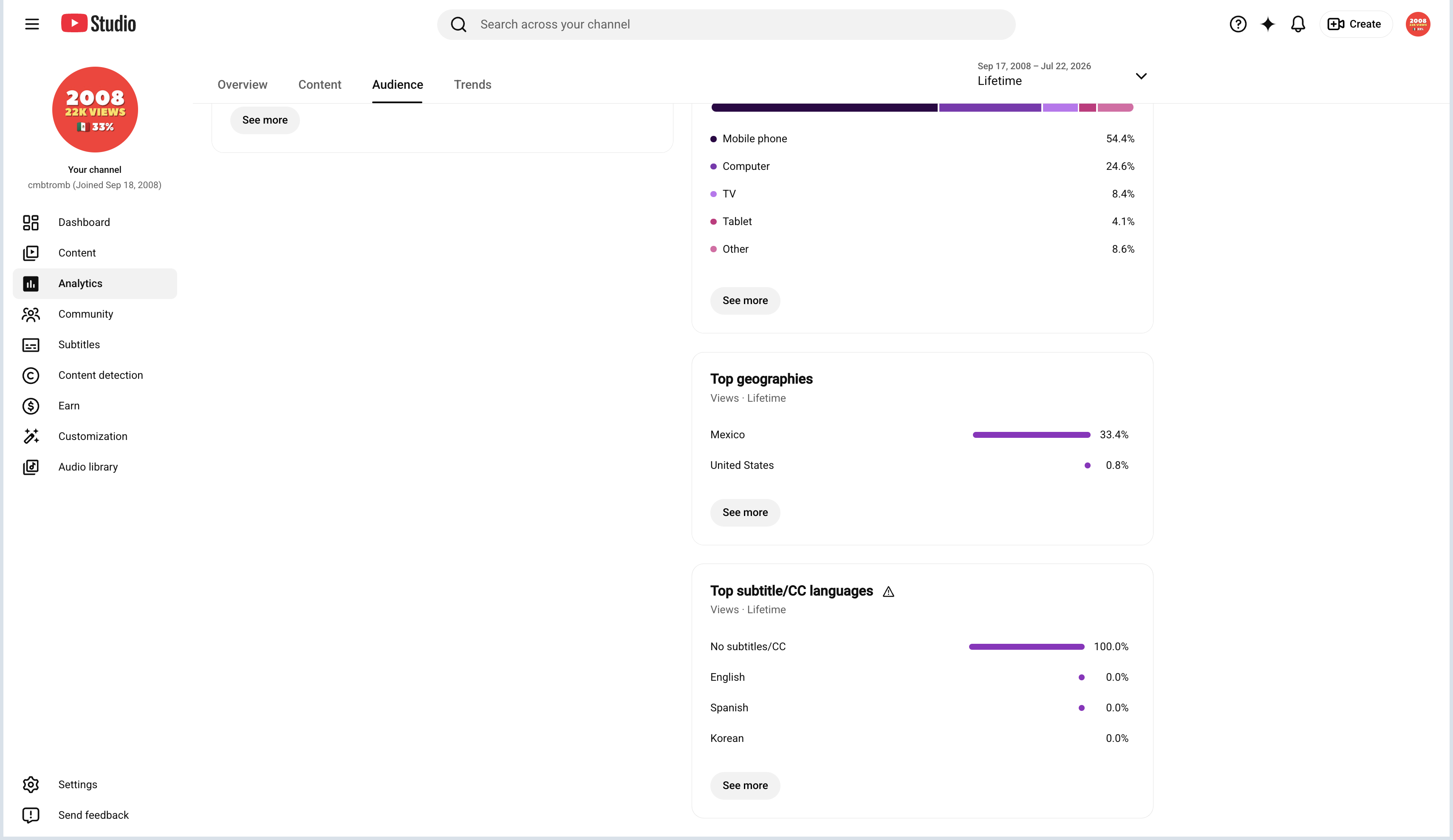This screenshot has height=840, width=1453.
Task: Click the Your channel label
Action: click(x=95, y=169)
